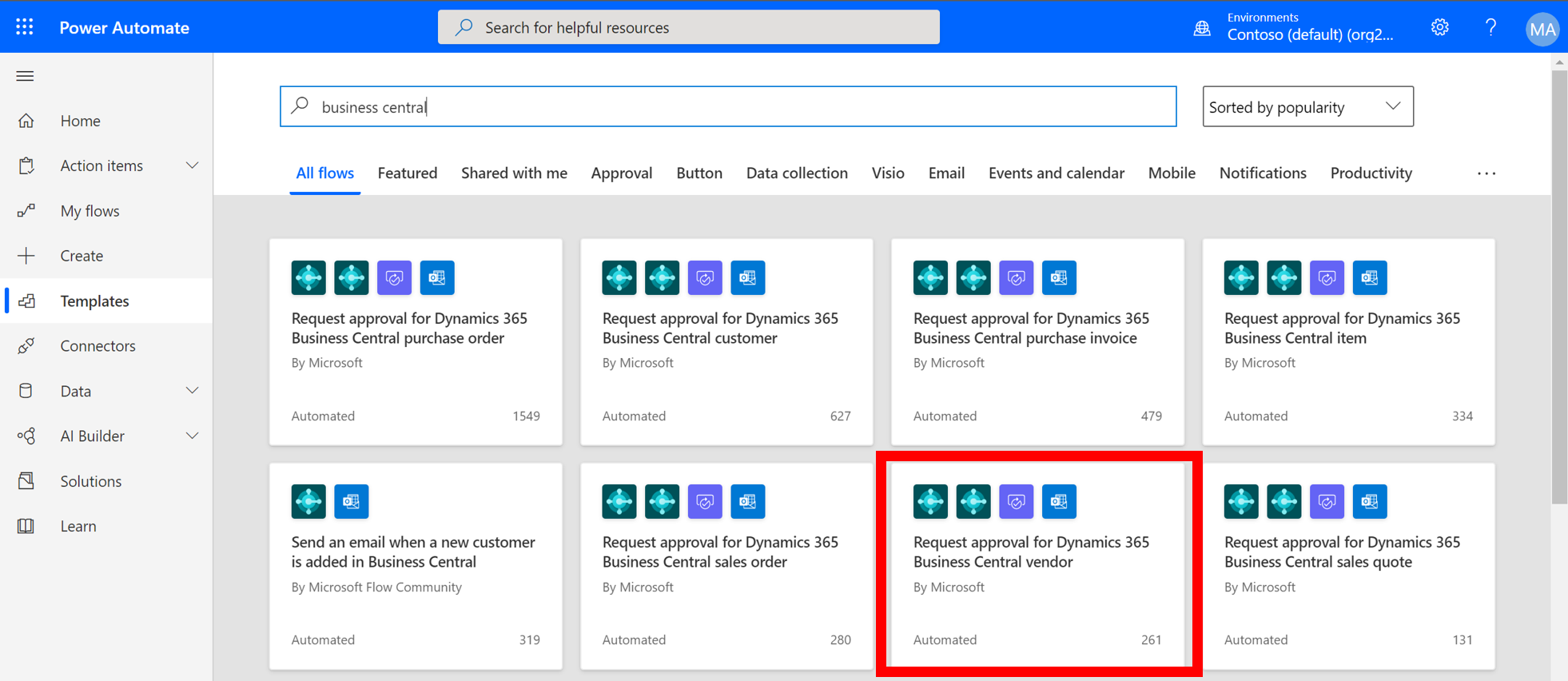Switch to the Featured tab
Viewport: 1568px width, 681px height.
click(x=408, y=173)
